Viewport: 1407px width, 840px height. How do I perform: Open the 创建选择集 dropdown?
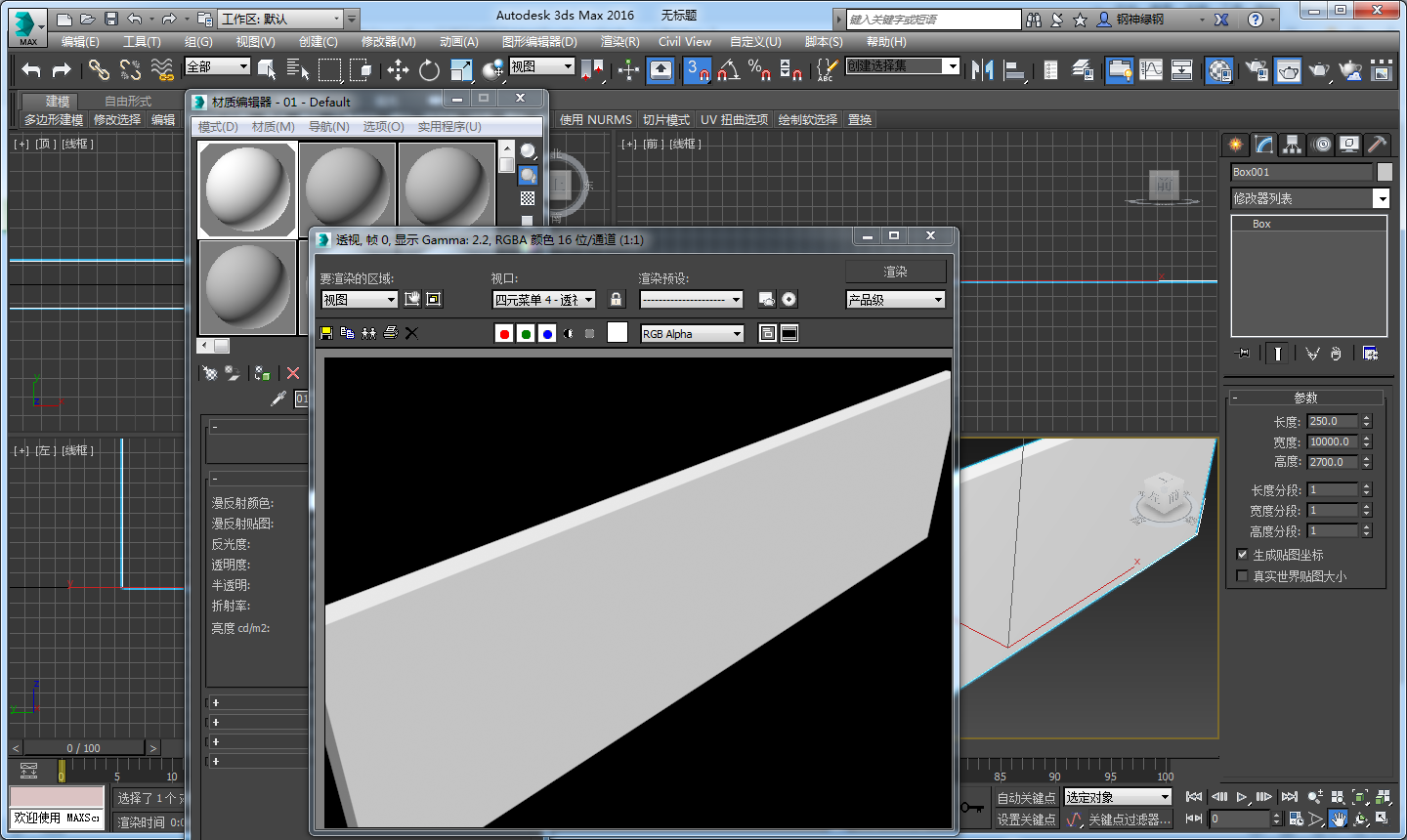coord(903,65)
